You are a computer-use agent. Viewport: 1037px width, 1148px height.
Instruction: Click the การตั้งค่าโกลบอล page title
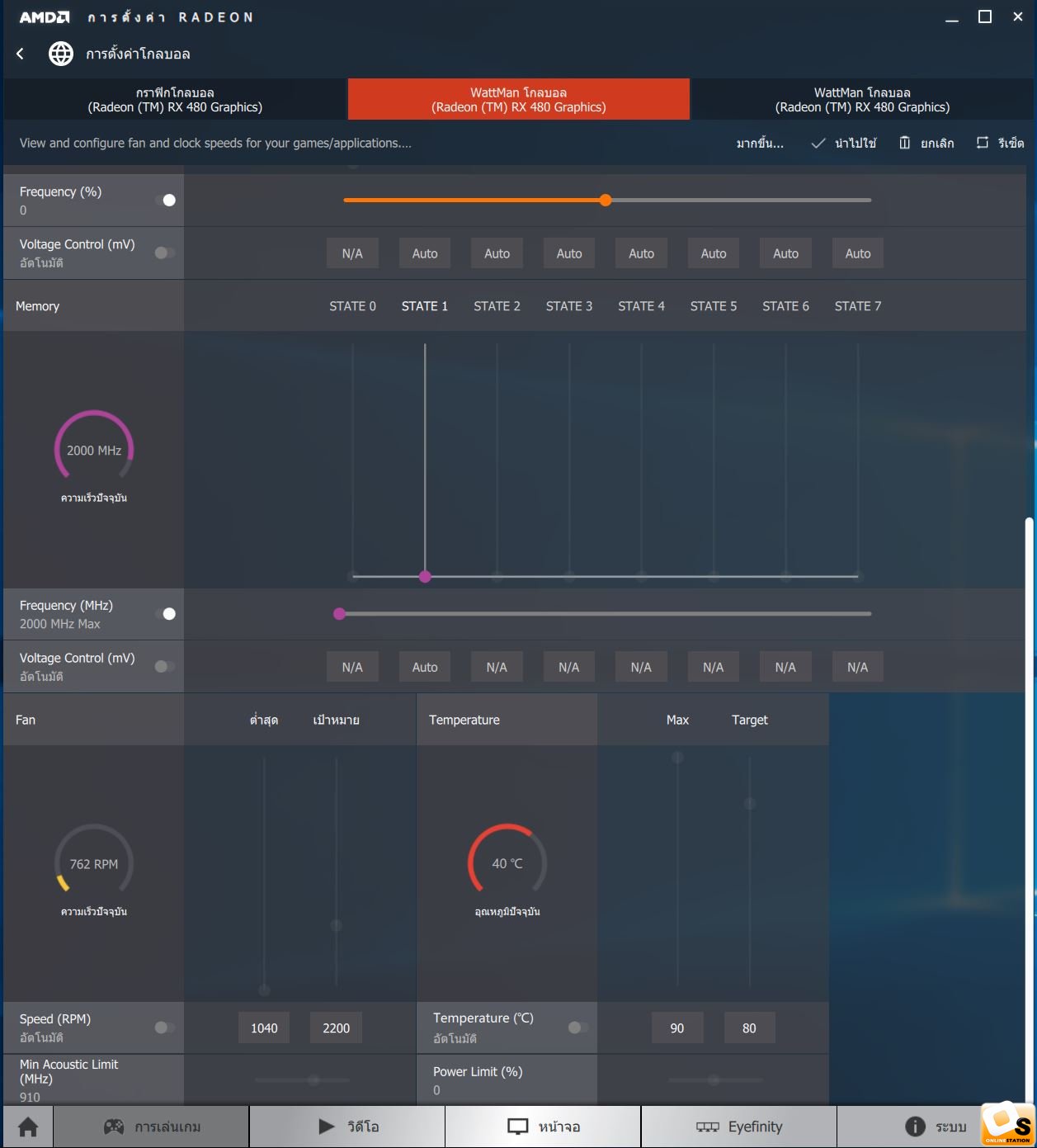(x=138, y=54)
